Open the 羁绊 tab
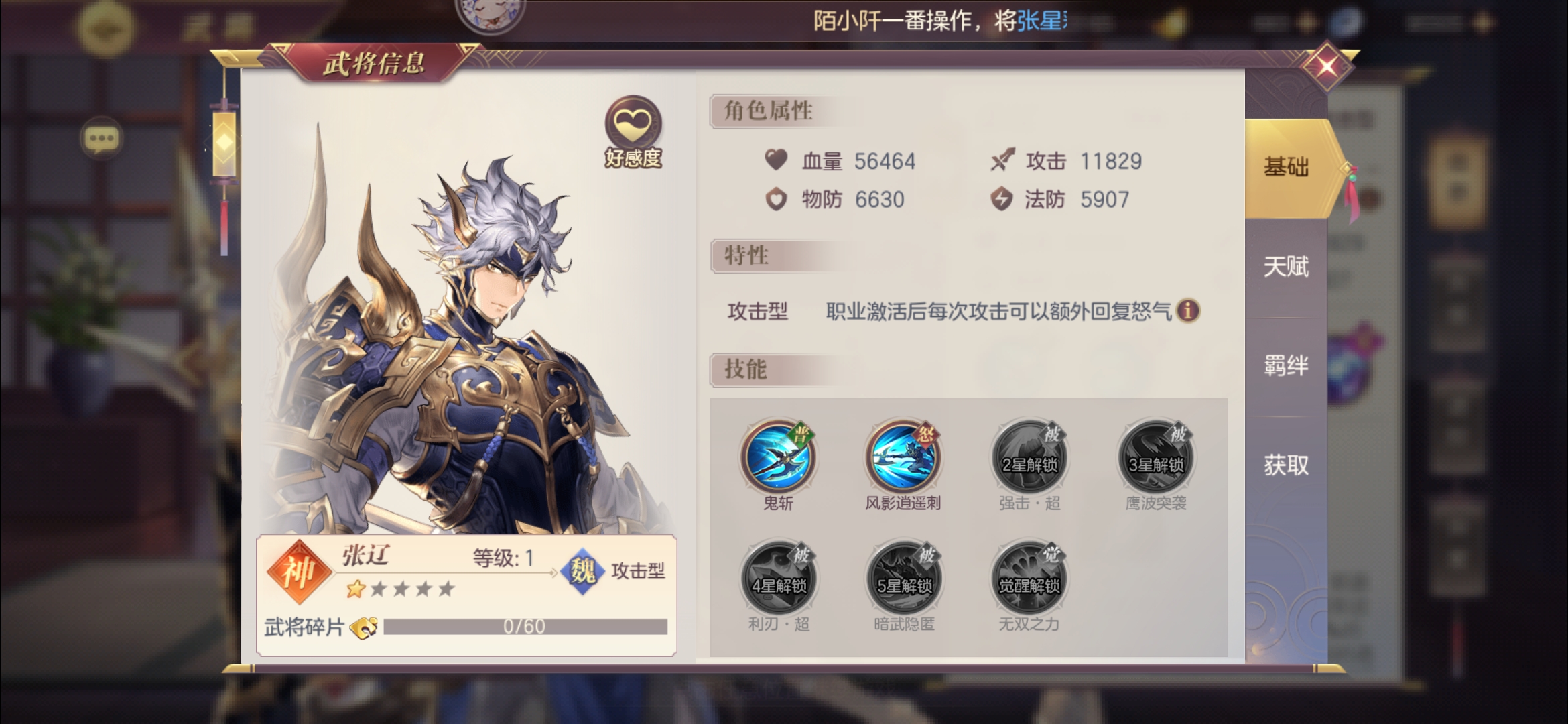This screenshot has width=1568, height=724. 1286,366
